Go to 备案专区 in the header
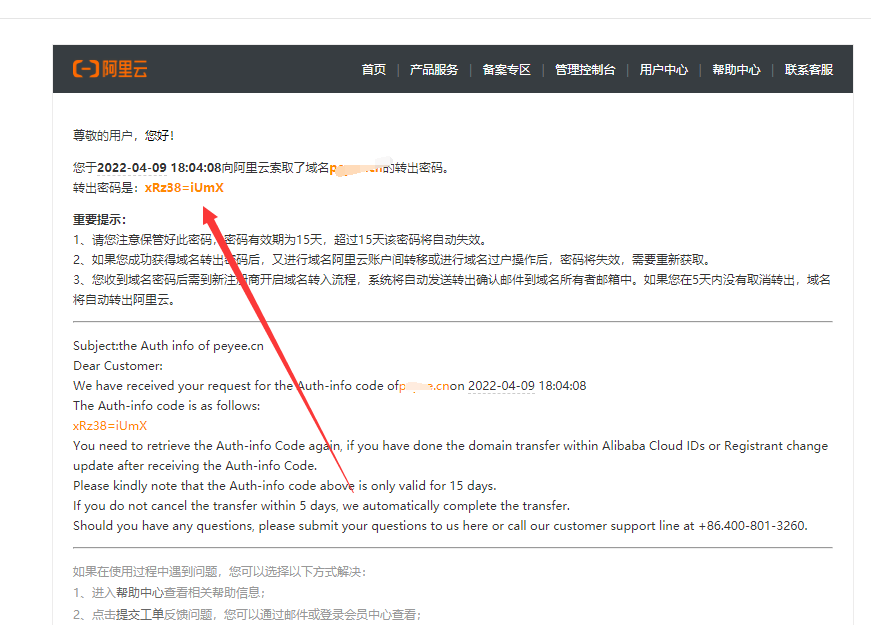 point(507,69)
